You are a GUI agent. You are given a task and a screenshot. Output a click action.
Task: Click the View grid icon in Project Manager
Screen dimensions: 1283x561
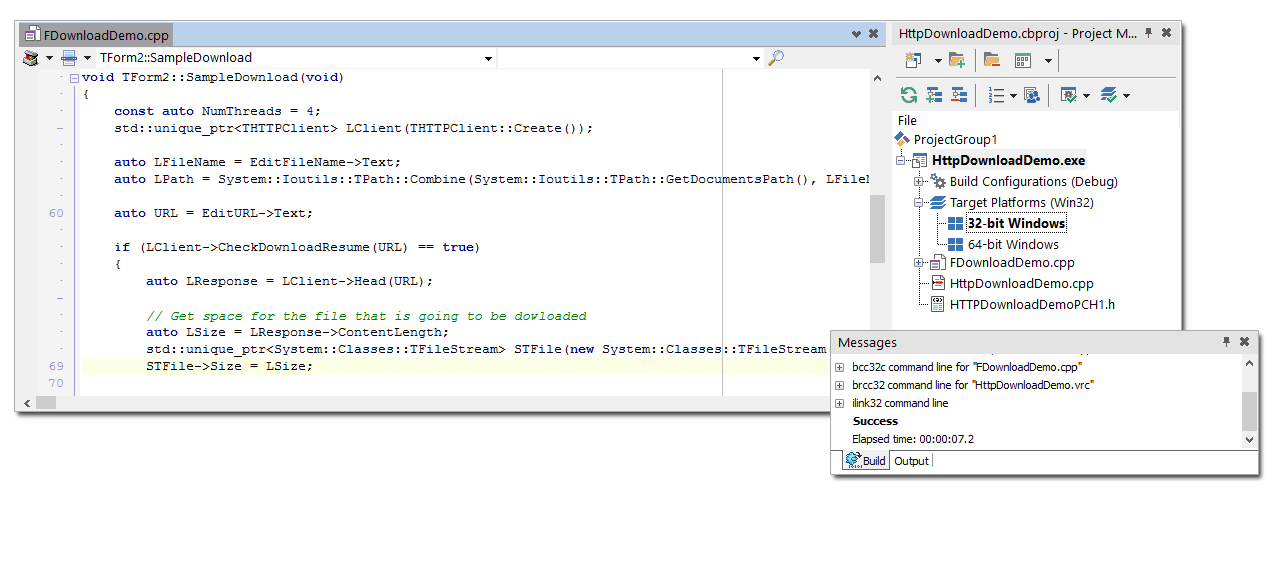1023,61
